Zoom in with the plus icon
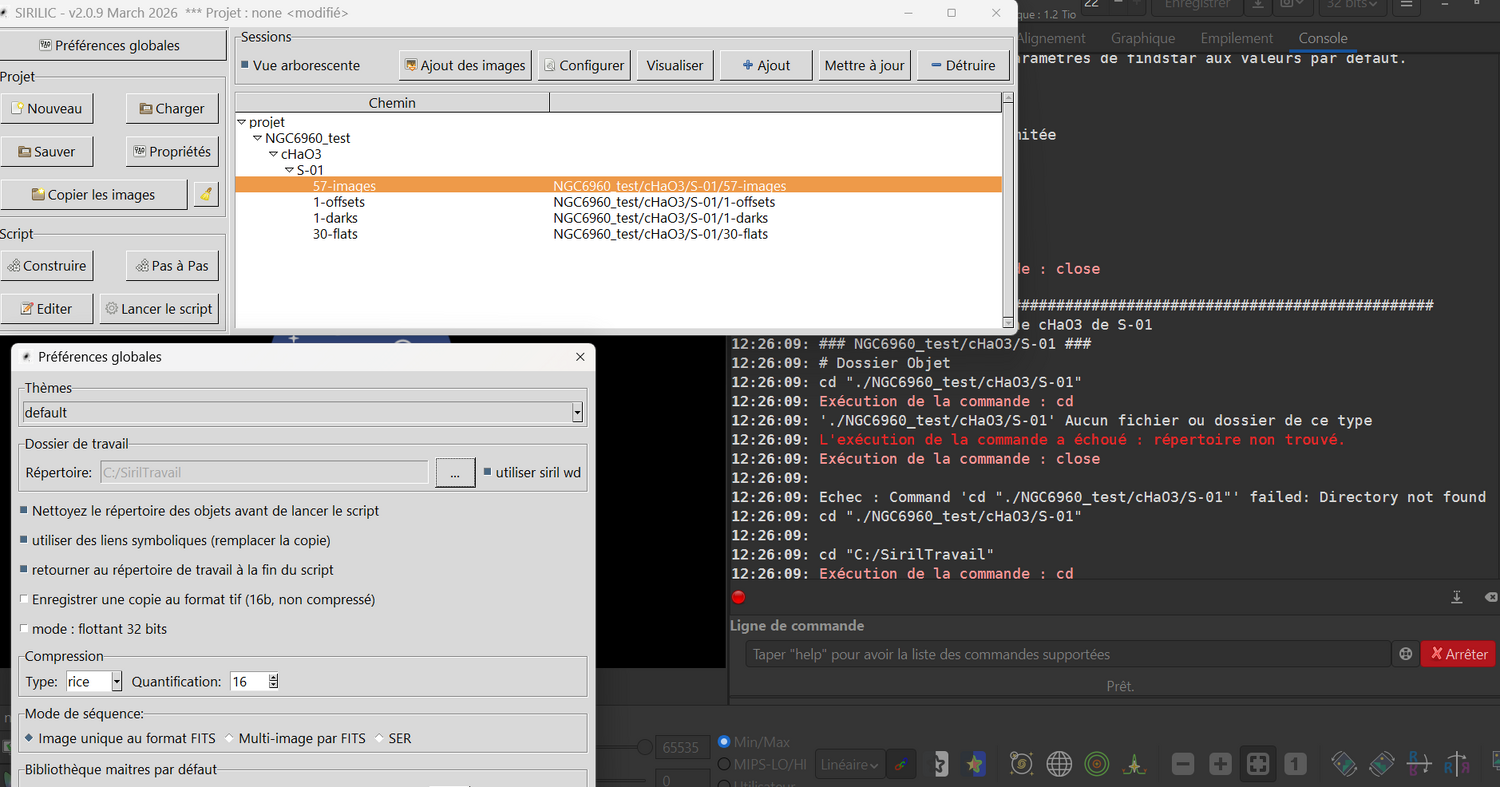 [1220, 764]
